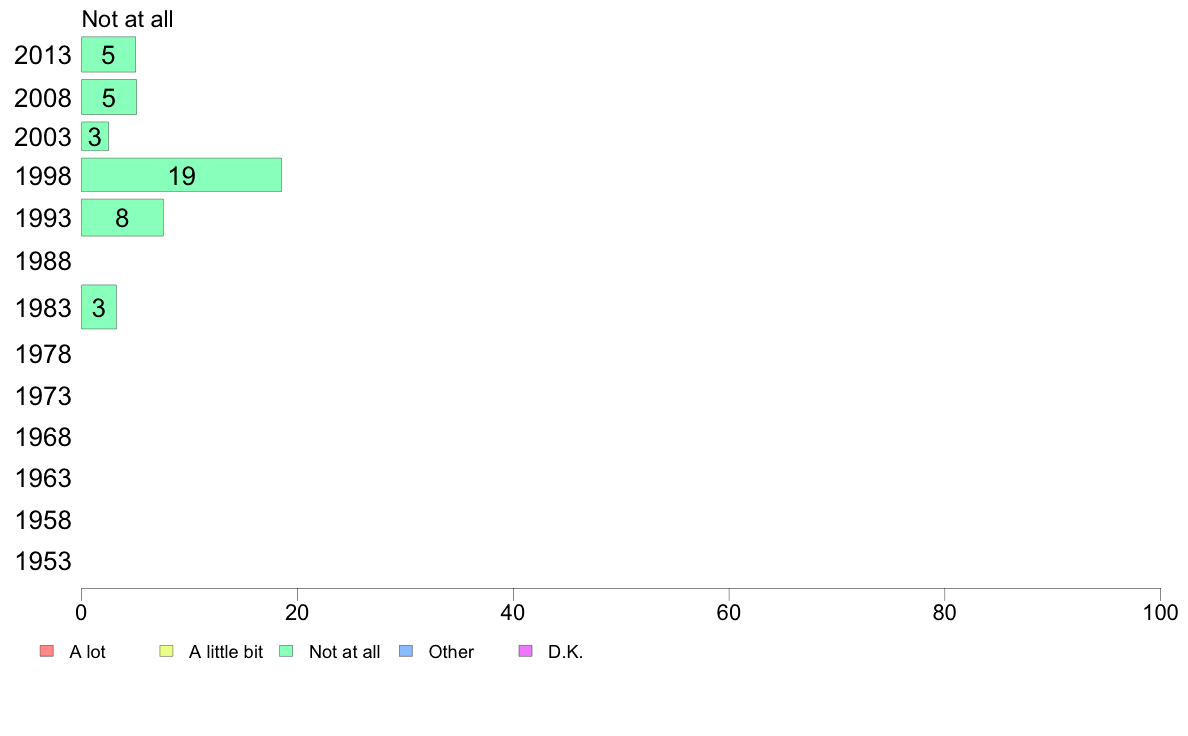
Task: Select the 2008 bar showing 5
Action: click(x=109, y=97)
